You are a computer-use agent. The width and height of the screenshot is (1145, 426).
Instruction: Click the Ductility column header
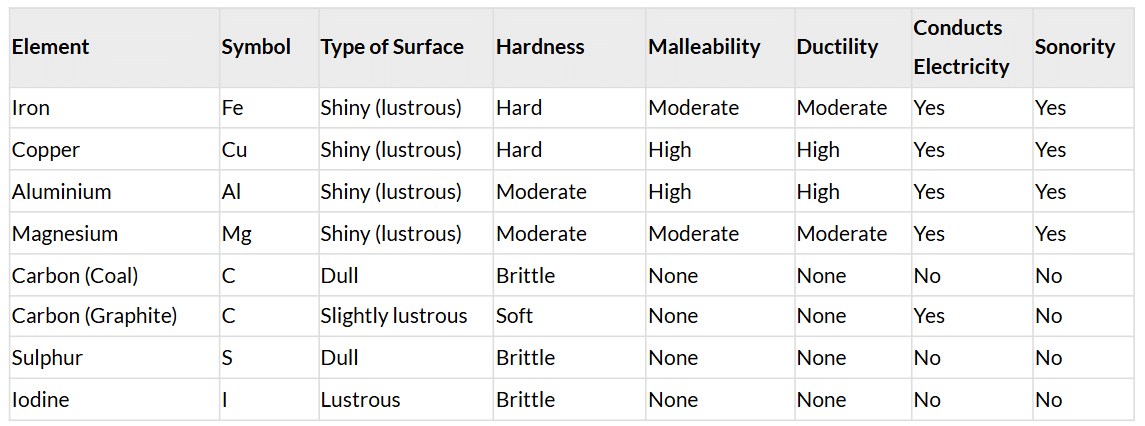pyautogui.click(x=837, y=47)
